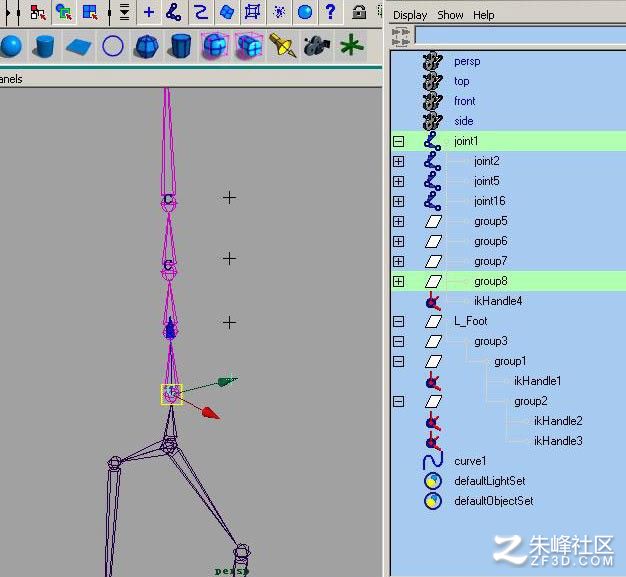Create a NURBS circle from shelf
Screen dimensions: 626x577
113,46
